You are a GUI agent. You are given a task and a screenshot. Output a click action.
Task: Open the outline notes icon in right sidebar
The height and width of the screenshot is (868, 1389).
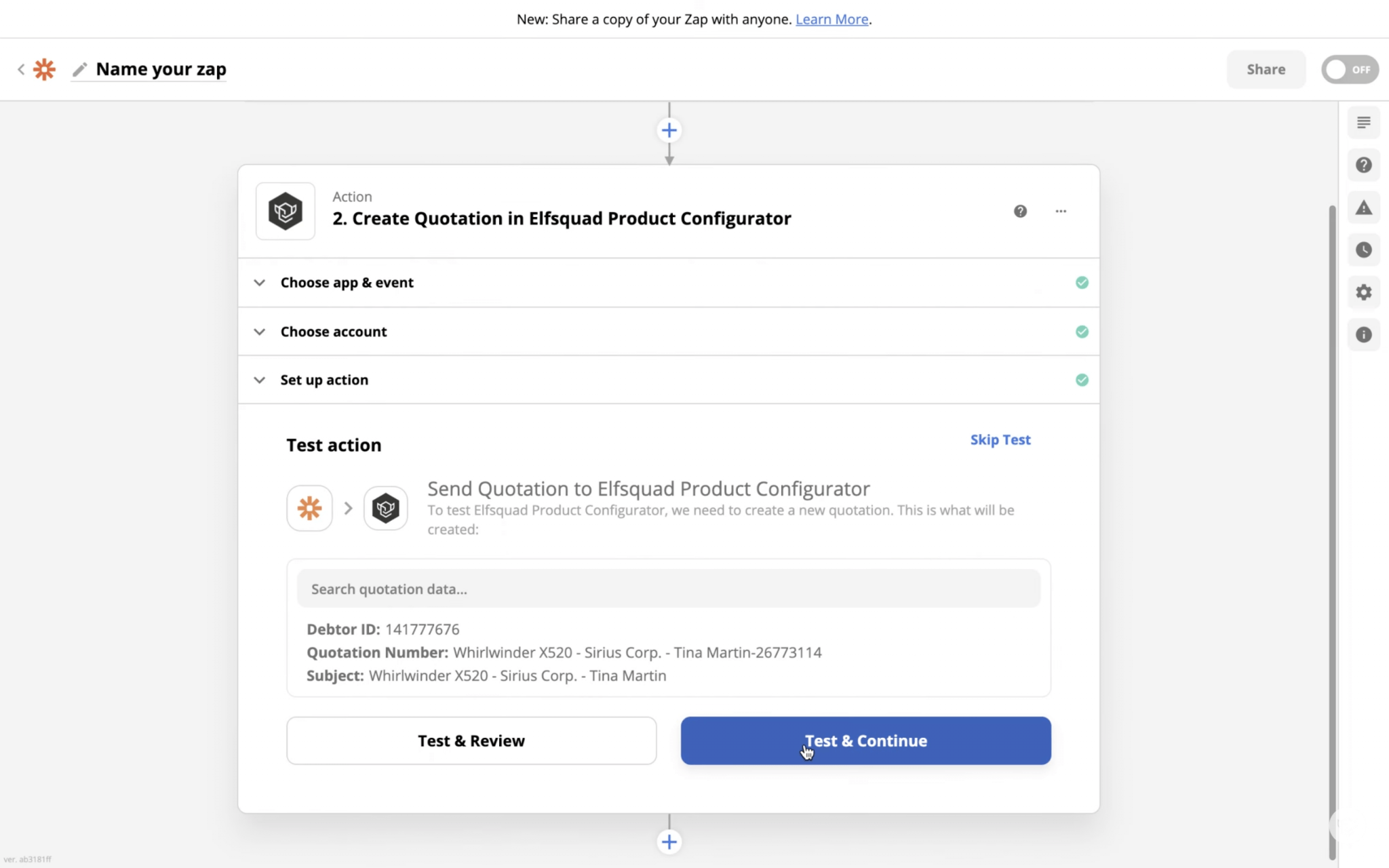pos(1363,123)
